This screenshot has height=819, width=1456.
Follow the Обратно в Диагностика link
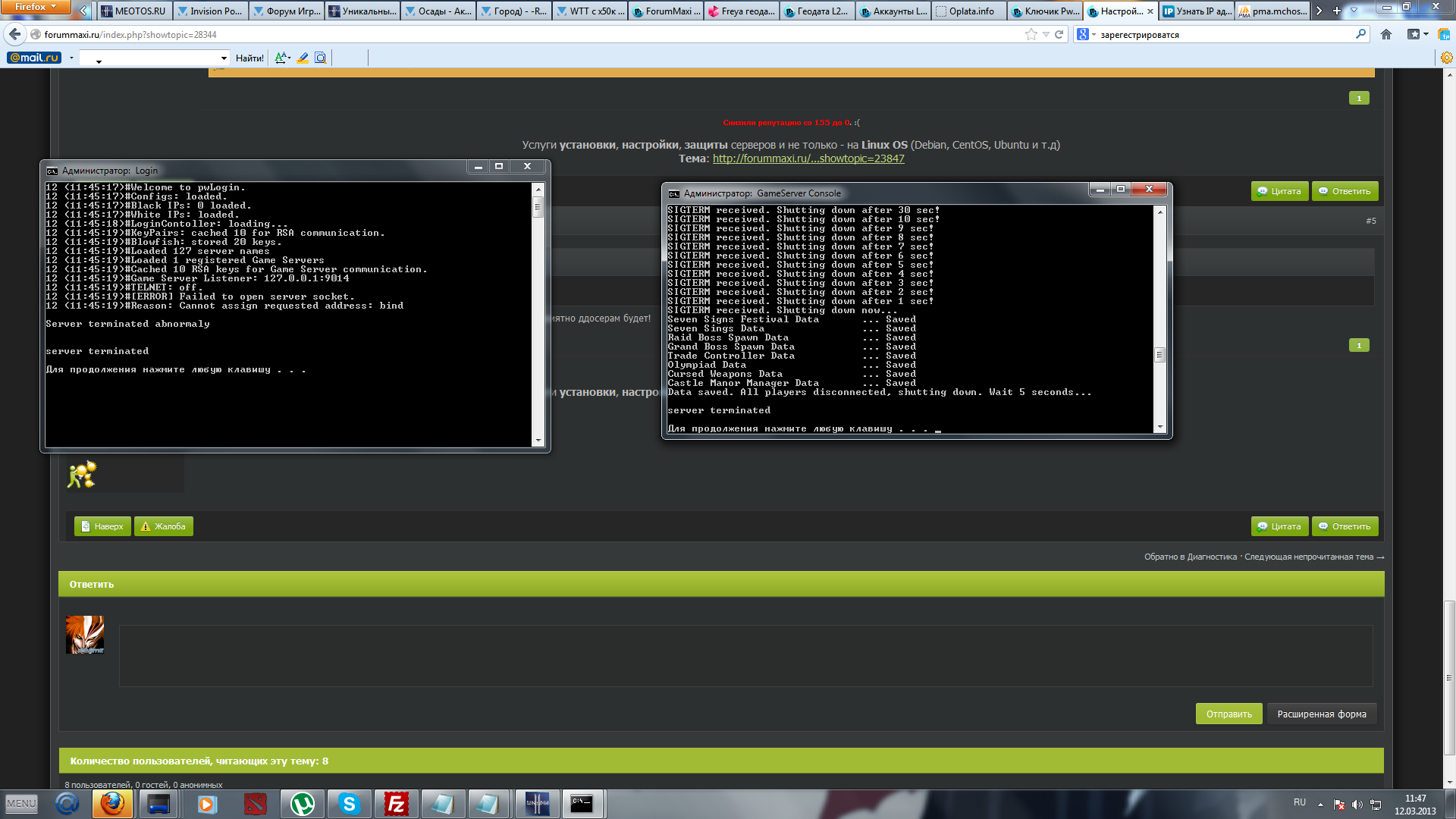tap(1190, 557)
